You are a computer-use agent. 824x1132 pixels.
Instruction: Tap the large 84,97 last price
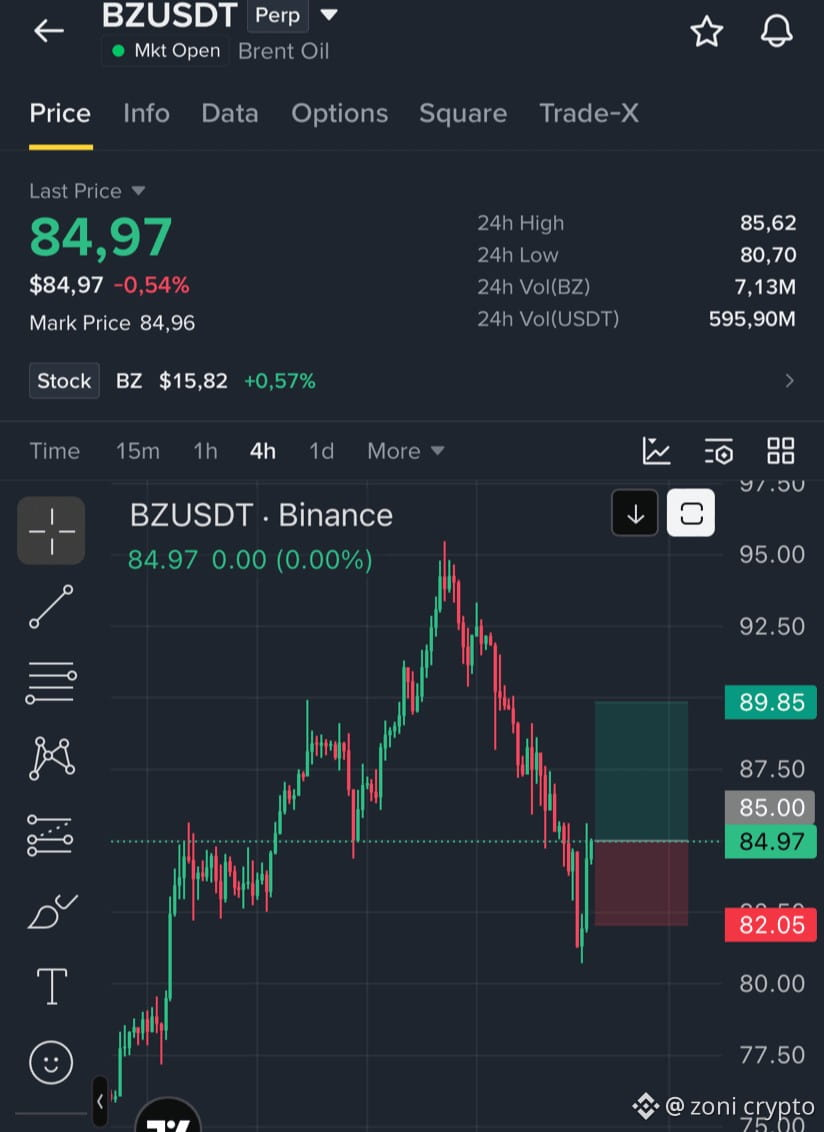coord(100,238)
